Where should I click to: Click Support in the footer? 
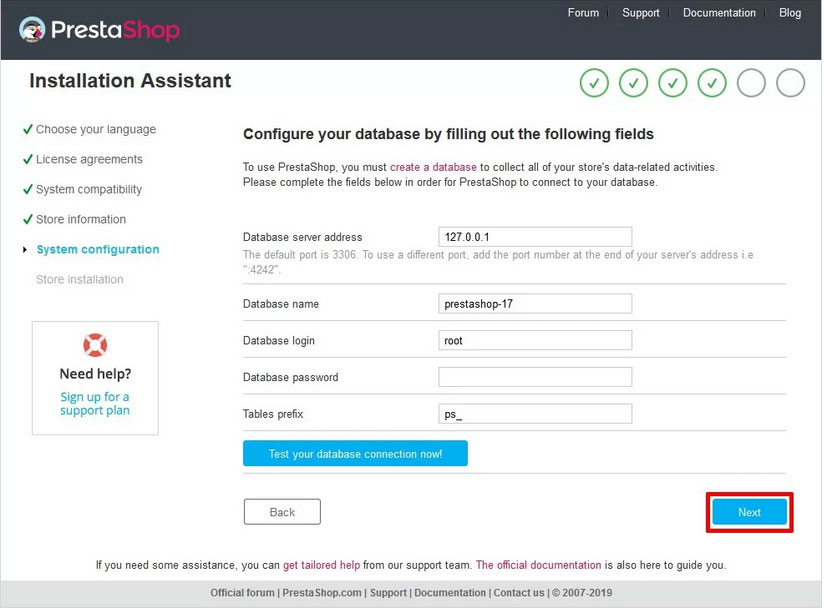(x=388, y=593)
